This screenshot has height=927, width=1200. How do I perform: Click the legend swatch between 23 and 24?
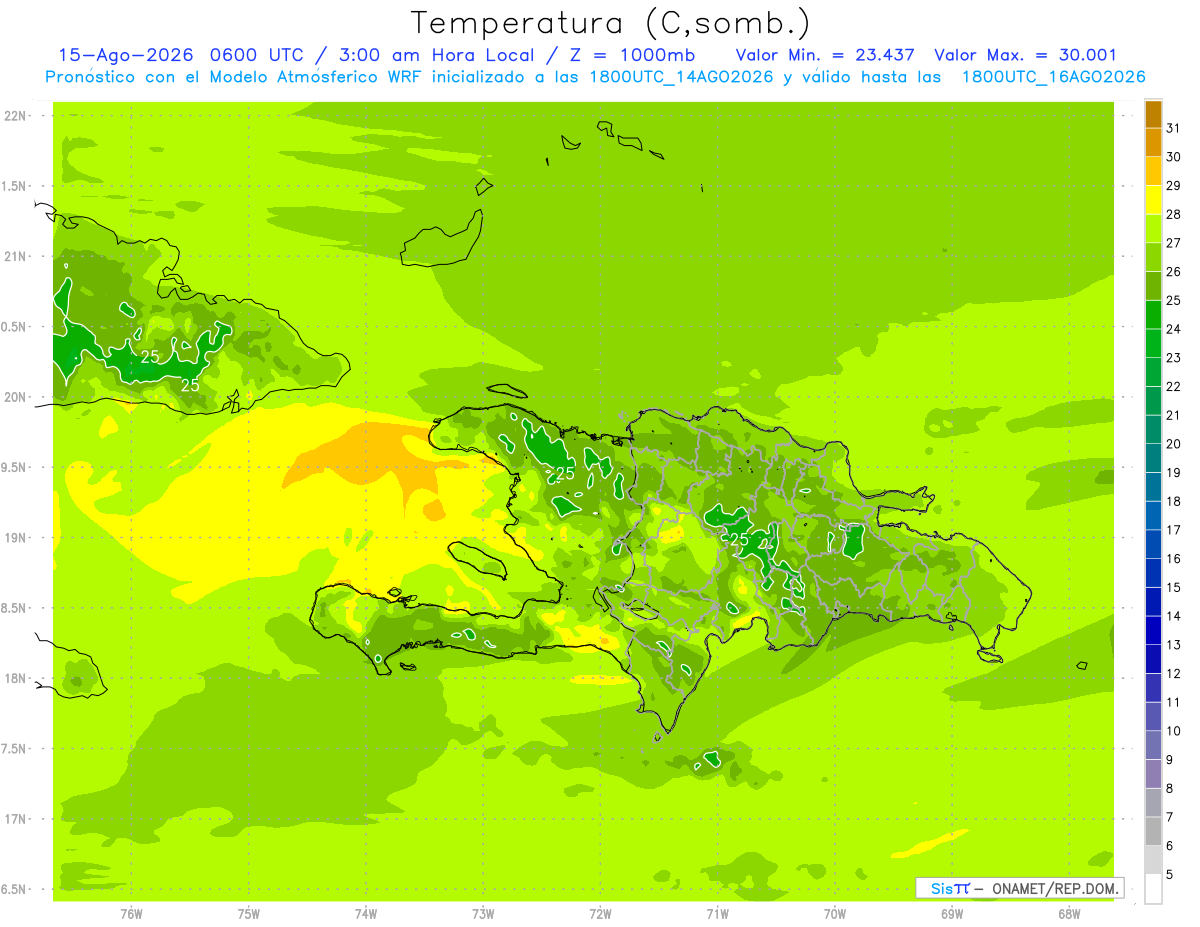pos(1153,344)
